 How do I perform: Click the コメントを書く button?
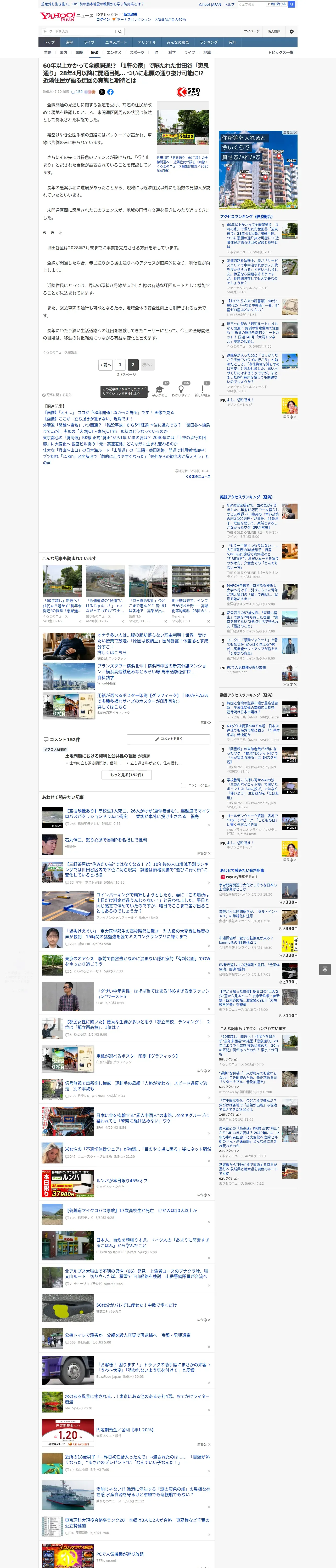click(168, 739)
